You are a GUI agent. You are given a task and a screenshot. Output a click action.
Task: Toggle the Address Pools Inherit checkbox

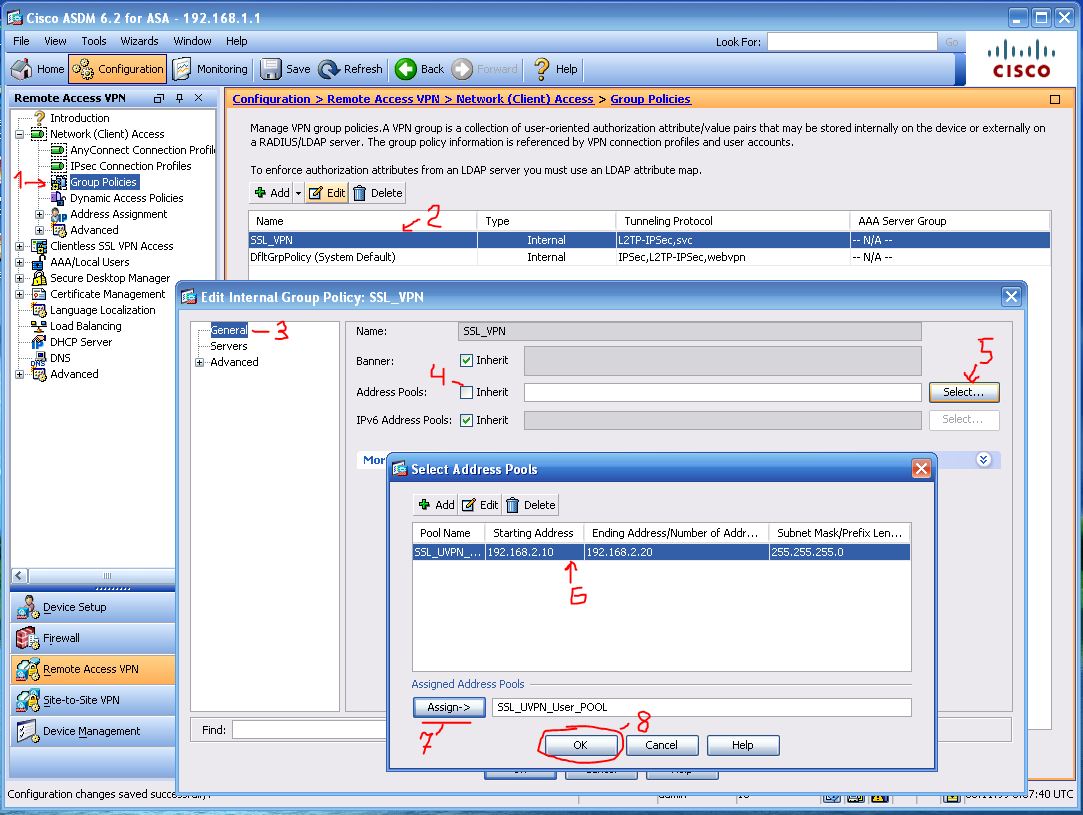[x=466, y=392]
